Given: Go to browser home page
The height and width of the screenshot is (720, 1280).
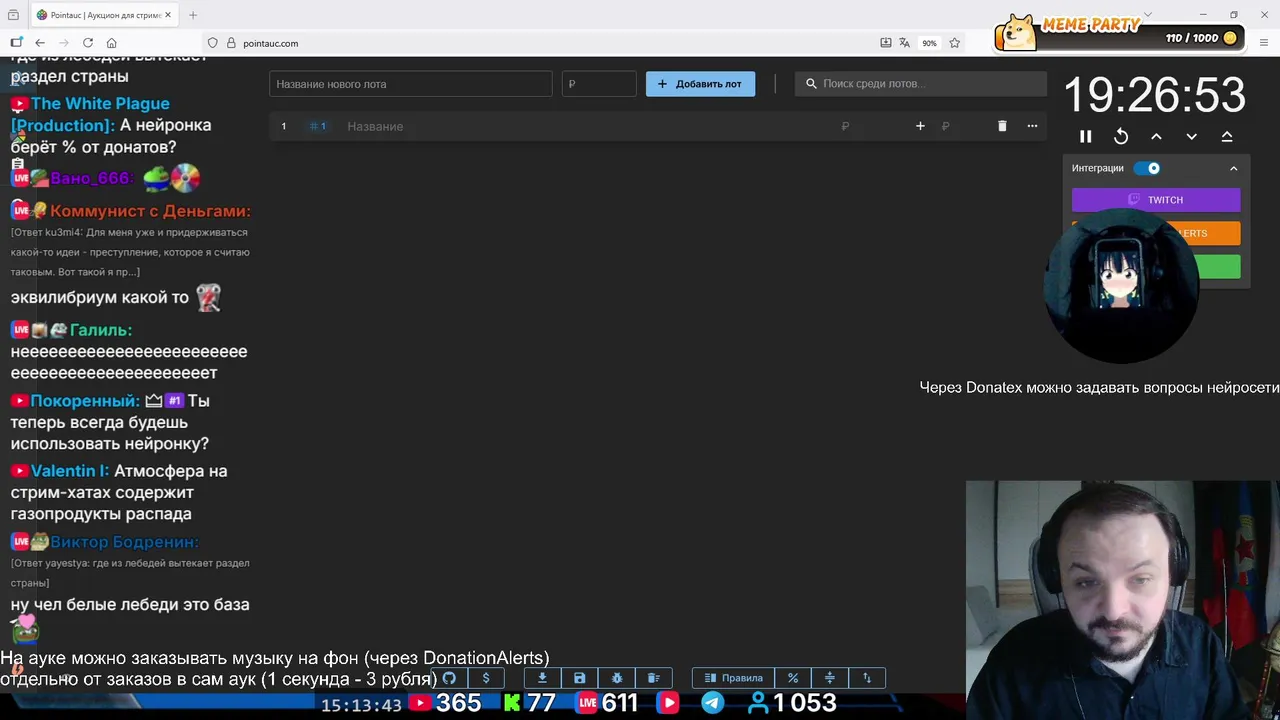Looking at the screenshot, I should coord(112,43).
